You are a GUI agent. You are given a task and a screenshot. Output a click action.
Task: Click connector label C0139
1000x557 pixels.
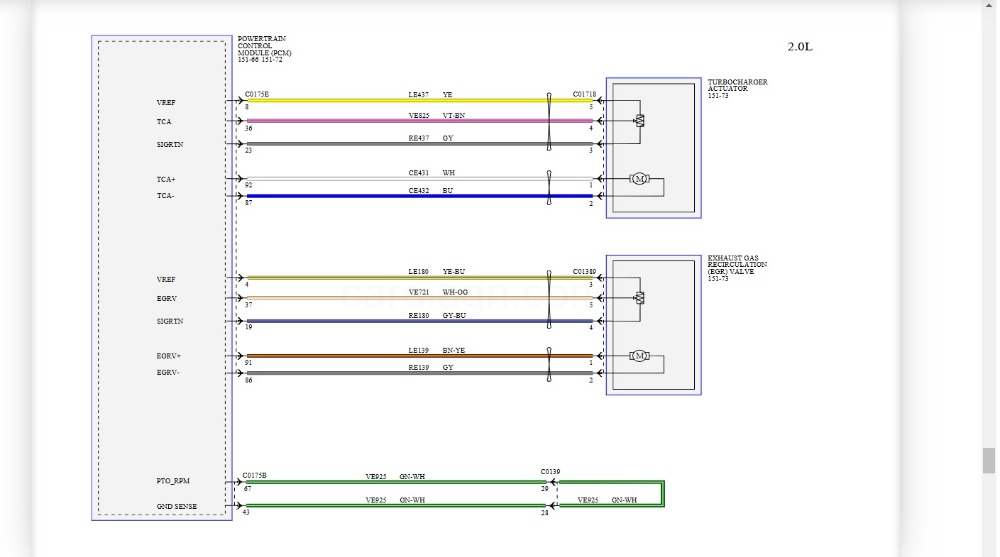551,471
